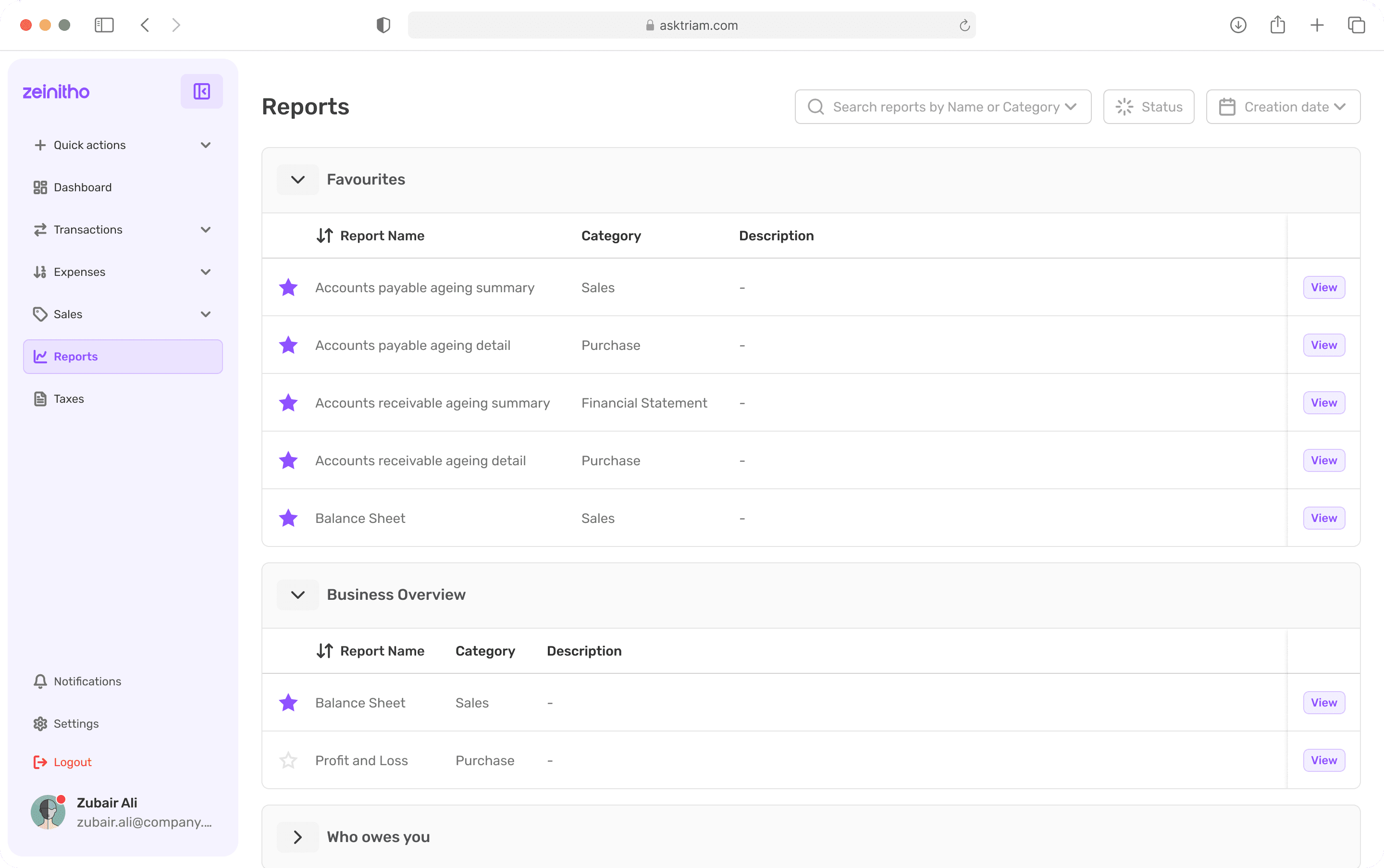Click the Report Name sort icon in Favourites

tap(324, 236)
